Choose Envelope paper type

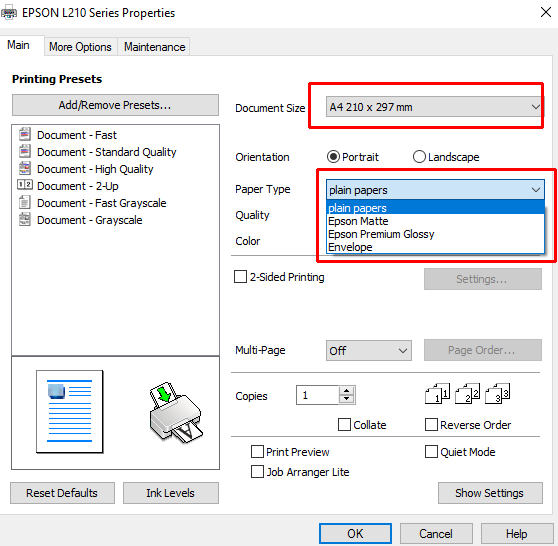click(x=435, y=247)
